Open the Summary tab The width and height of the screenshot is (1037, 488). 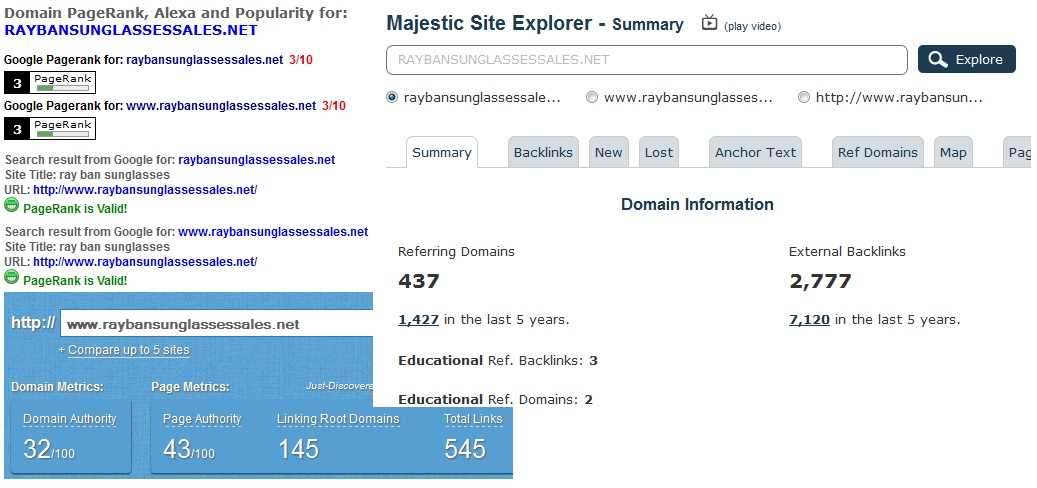click(442, 152)
